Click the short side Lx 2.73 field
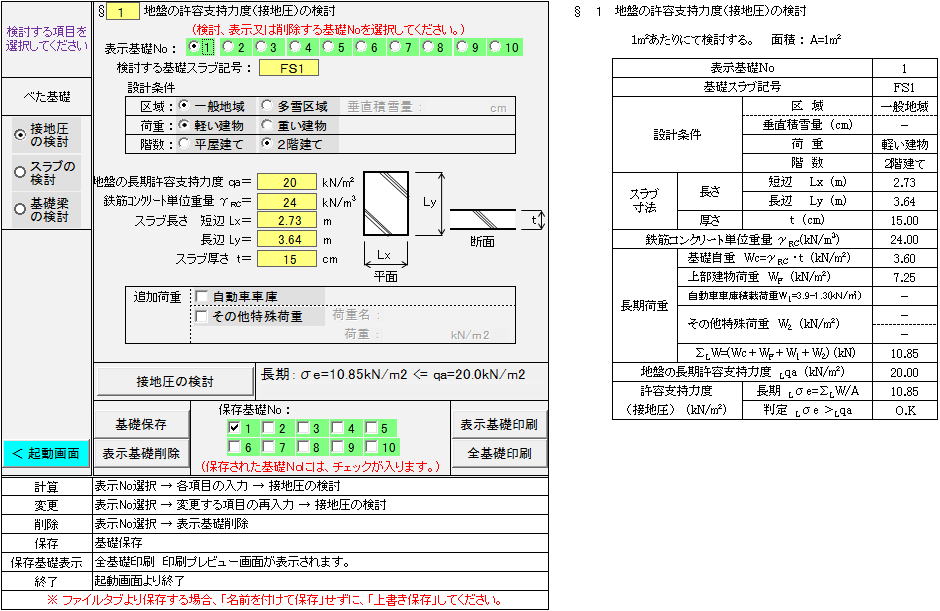The width and height of the screenshot is (940, 611). 287,221
